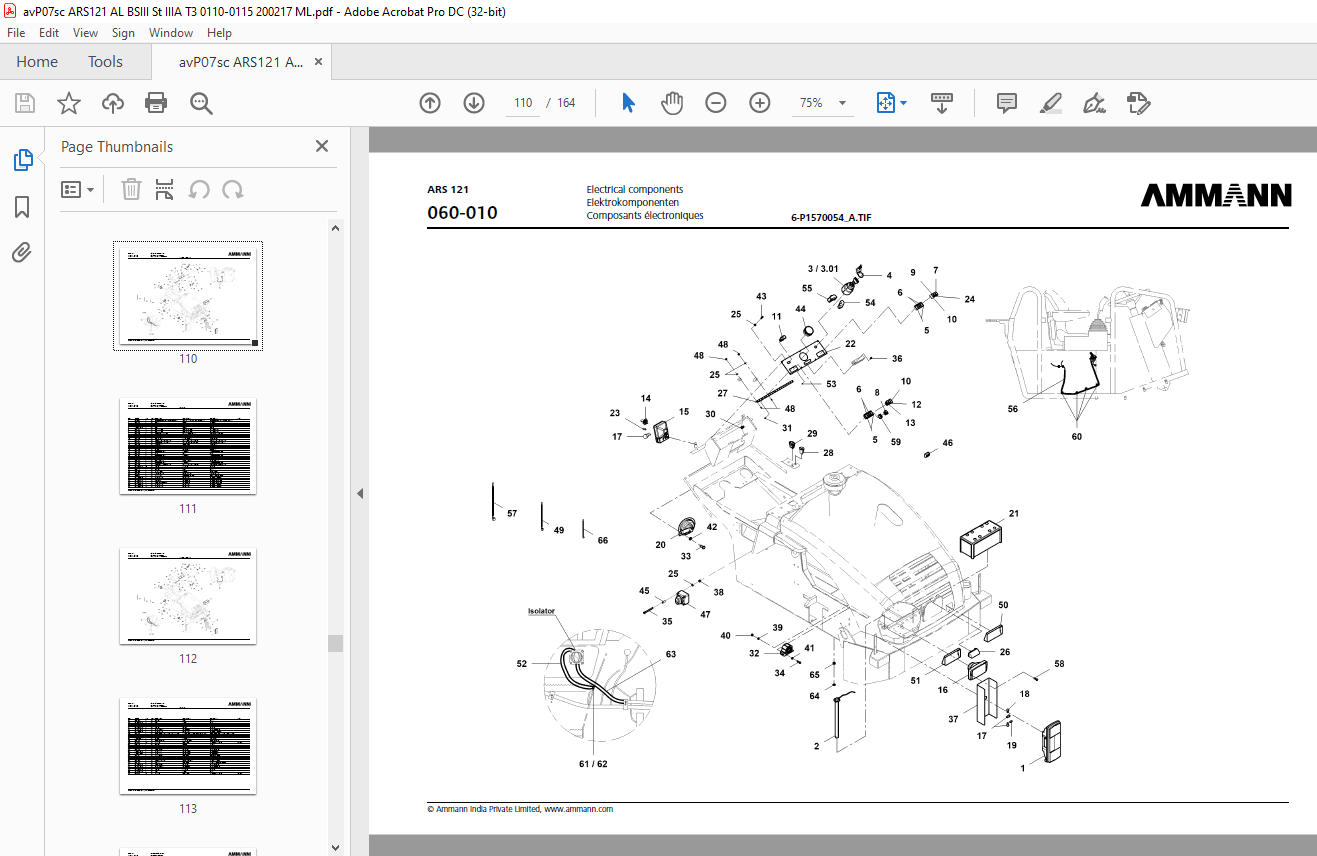Open the send-for-comments toolbar icon
The image size is (1317, 856).
tap(1138, 103)
